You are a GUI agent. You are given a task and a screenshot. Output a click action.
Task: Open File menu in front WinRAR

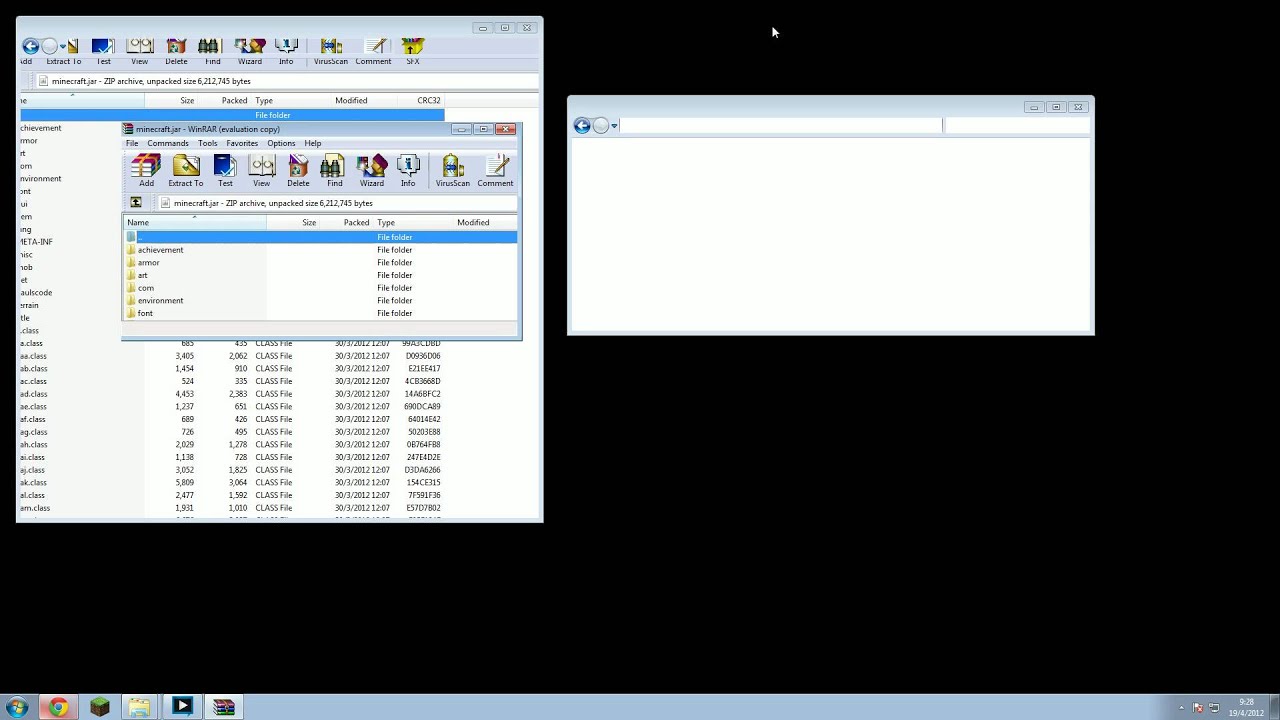[132, 143]
